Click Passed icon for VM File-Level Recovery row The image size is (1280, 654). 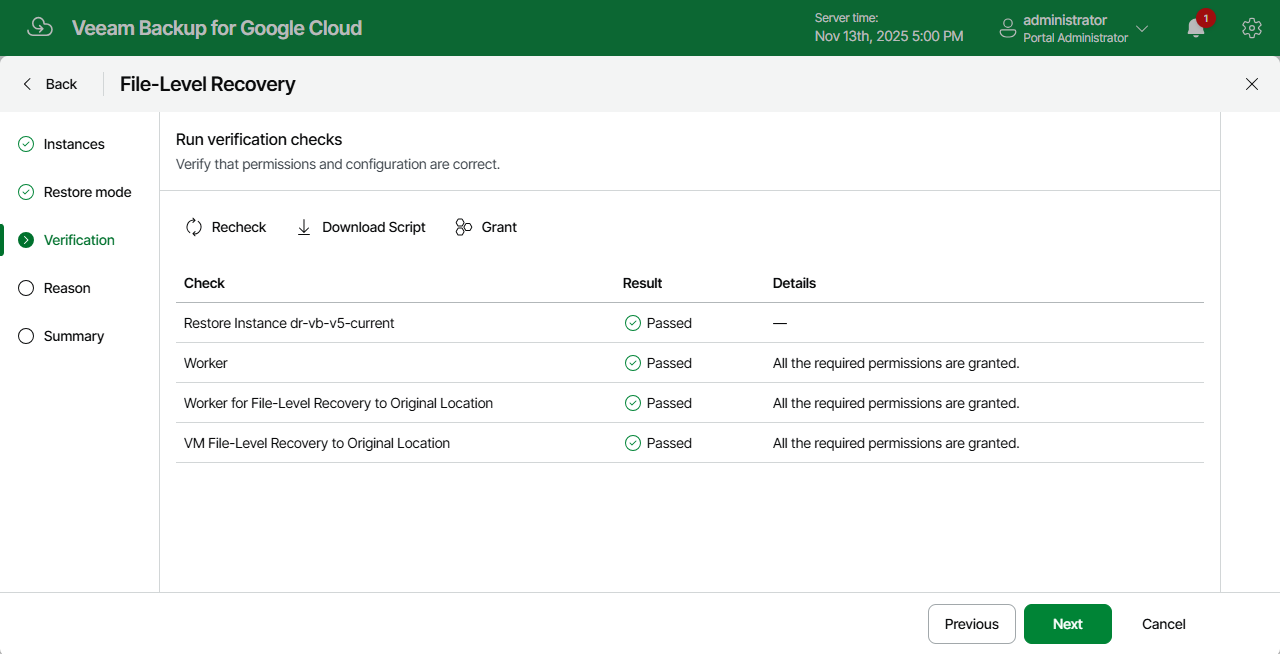tap(632, 443)
